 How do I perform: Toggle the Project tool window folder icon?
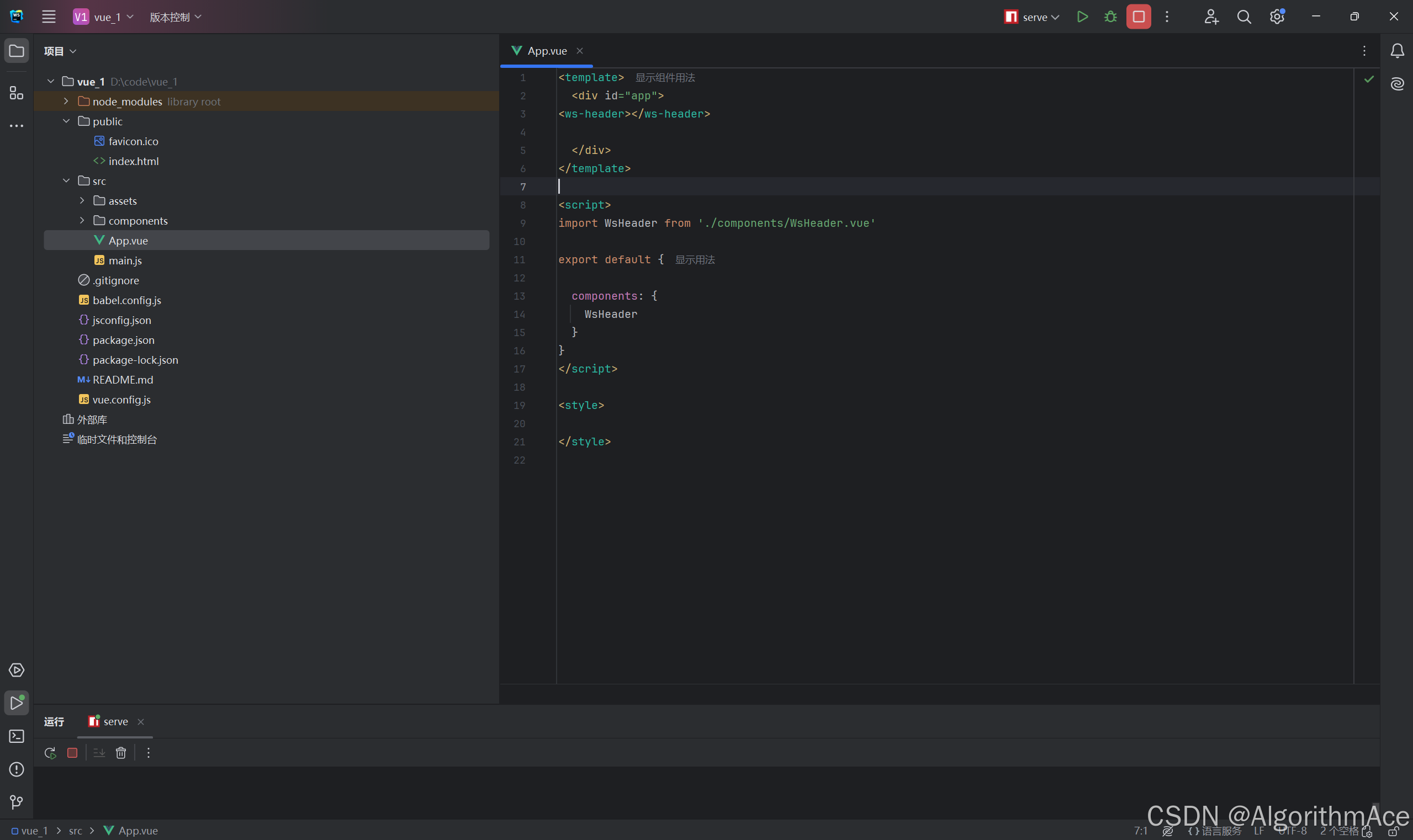pos(17,51)
